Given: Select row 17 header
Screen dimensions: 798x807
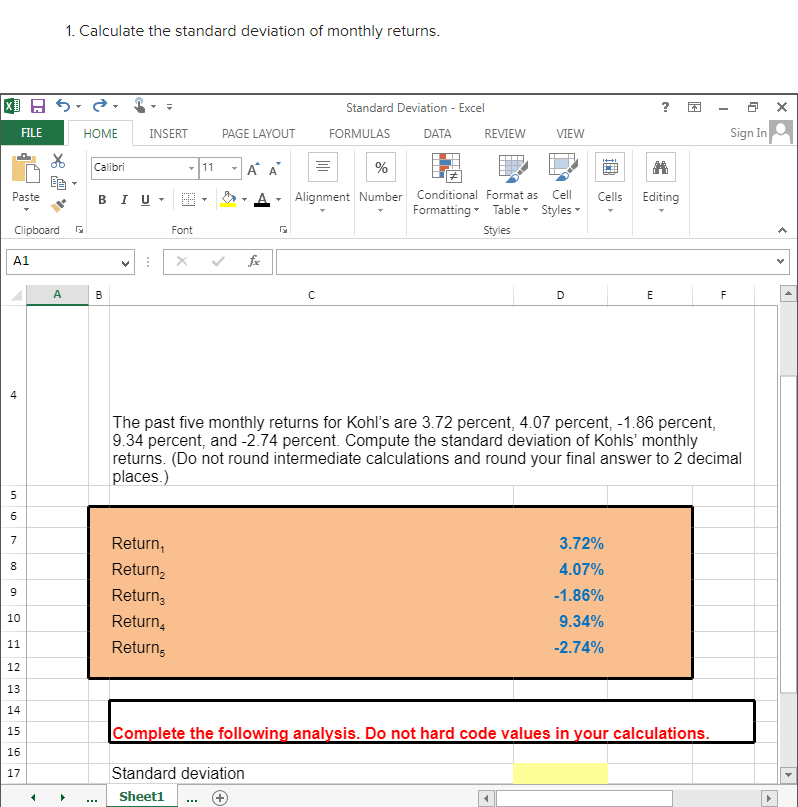Looking at the screenshot, I should 13,773.
